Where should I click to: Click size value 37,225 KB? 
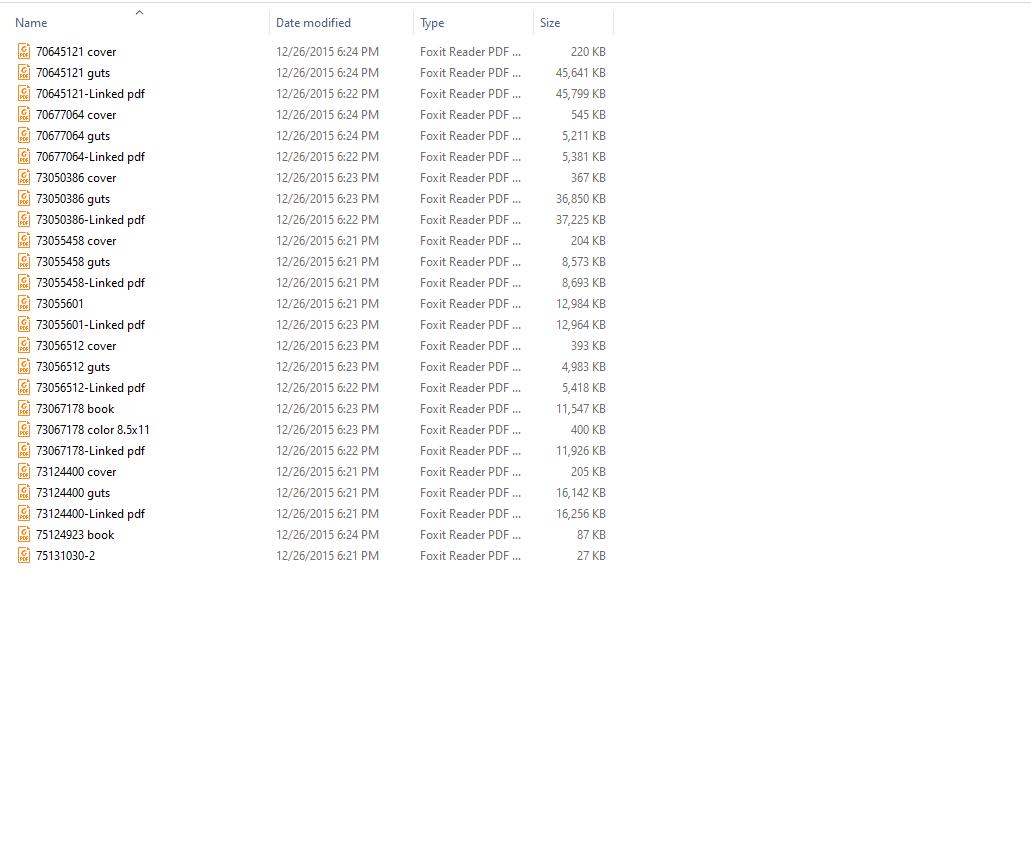581,220
